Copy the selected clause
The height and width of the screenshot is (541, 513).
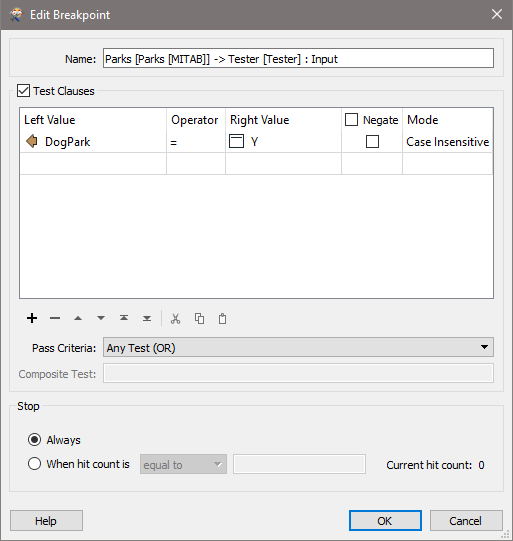(x=199, y=318)
